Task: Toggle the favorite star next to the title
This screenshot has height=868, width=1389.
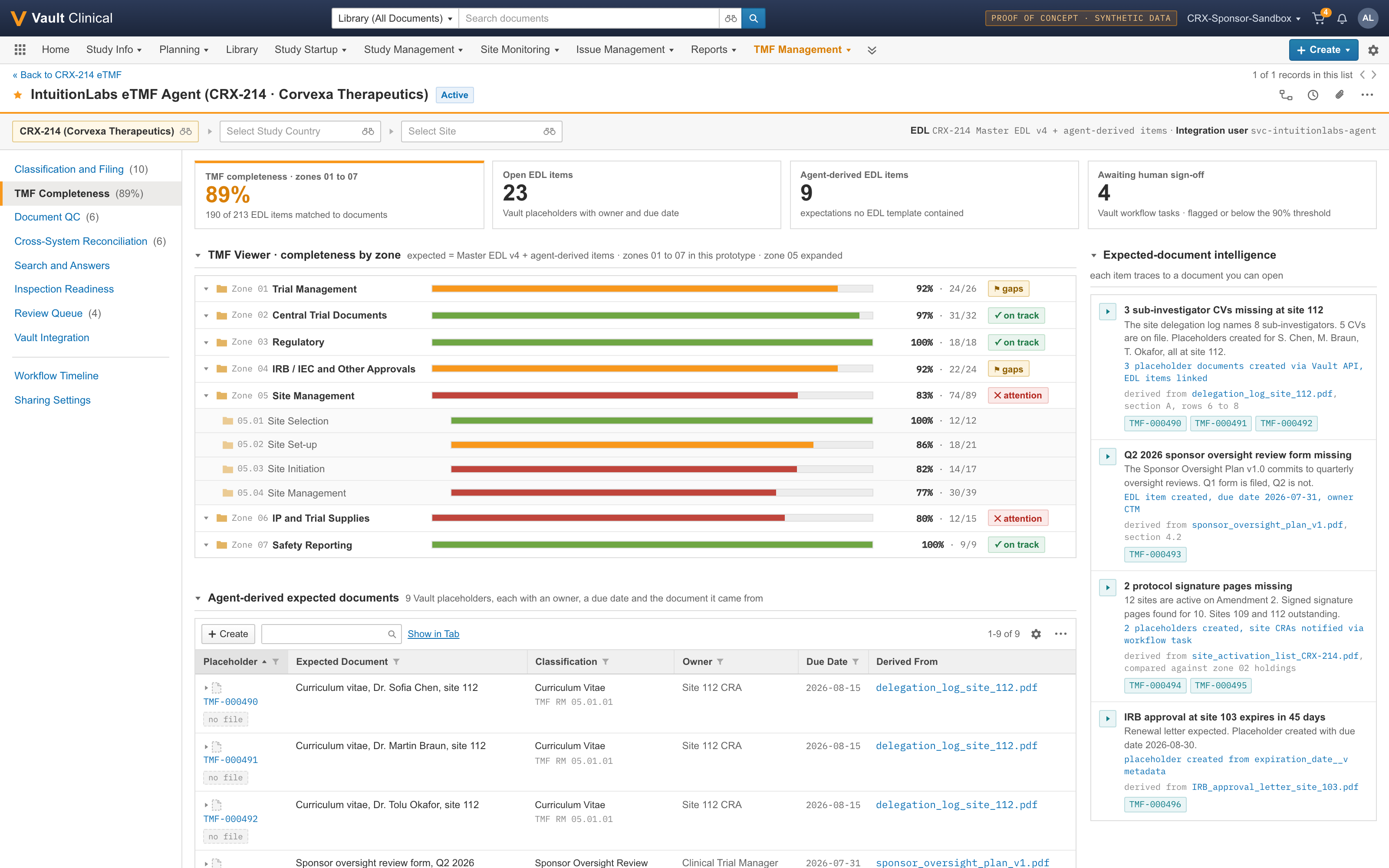Action: point(18,95)
